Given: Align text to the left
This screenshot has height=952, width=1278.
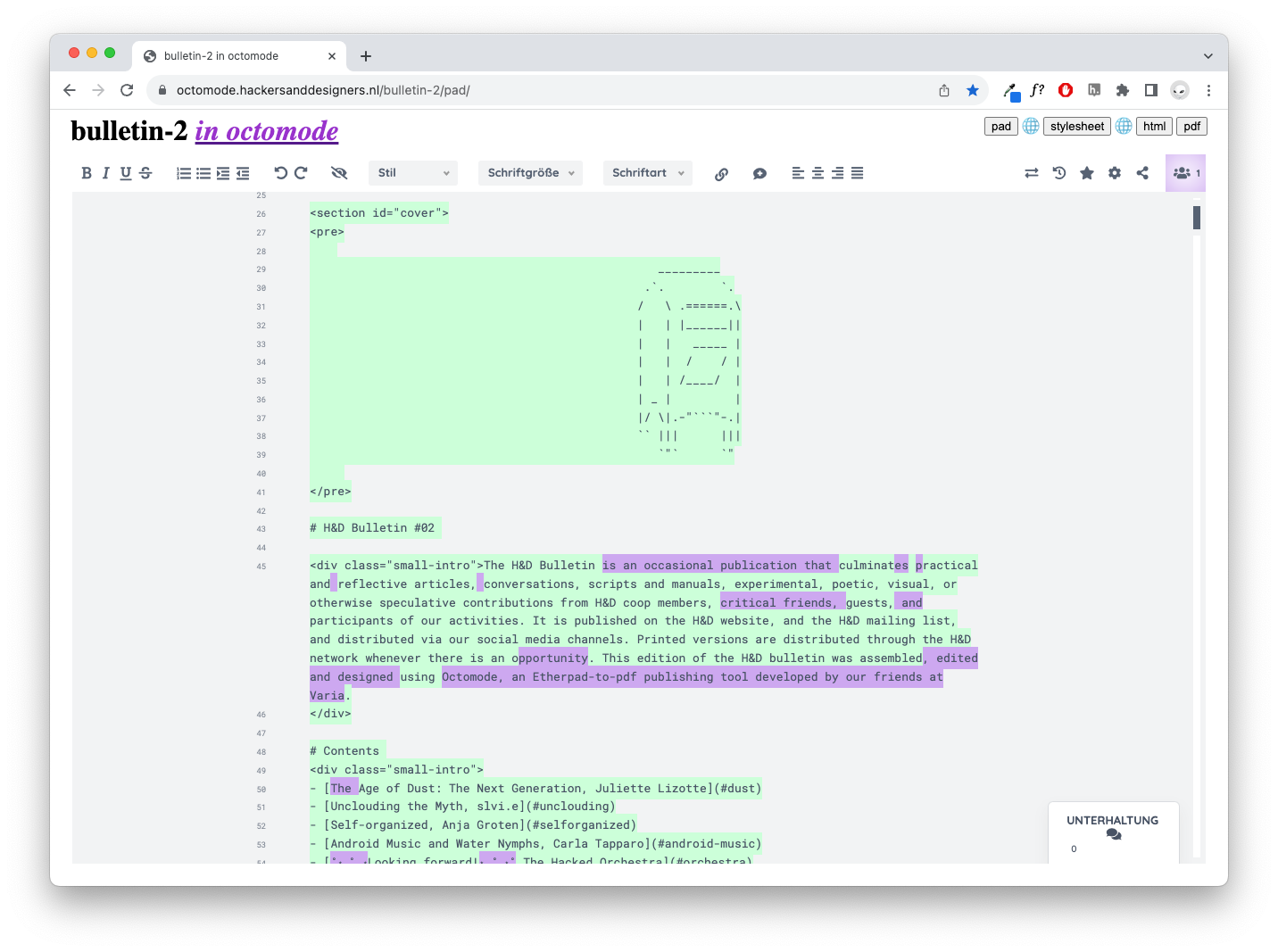Looking at the screenshot, I should tap(798, 173).
